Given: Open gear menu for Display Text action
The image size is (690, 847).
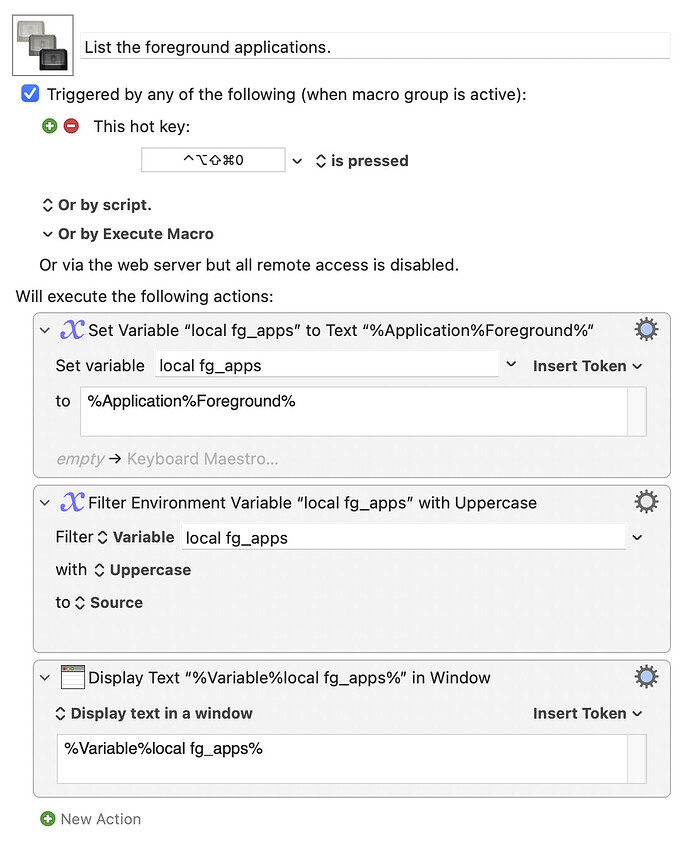Looking at the screenshot, I should (646, 677).
